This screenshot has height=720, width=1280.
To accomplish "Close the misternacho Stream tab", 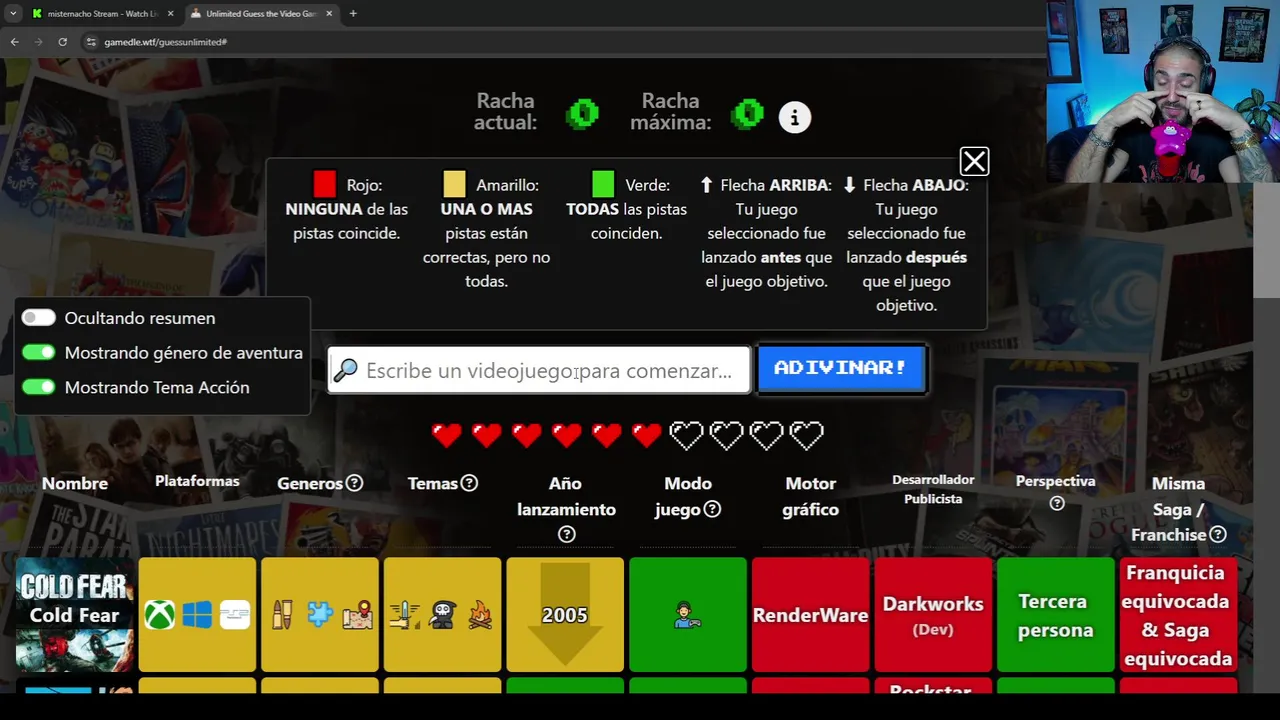I will click(x=170, y=13).
